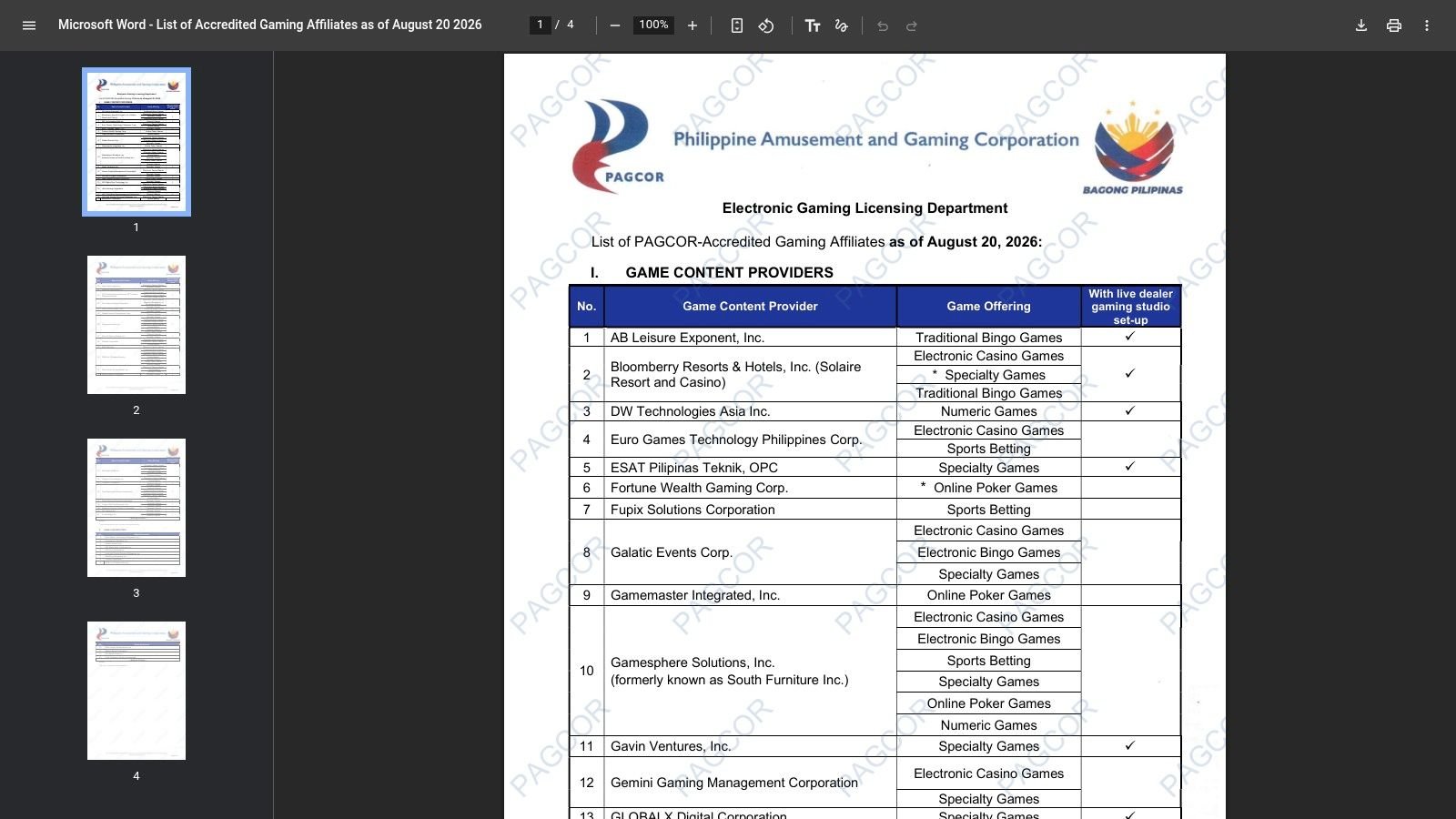Click 'With live dealer gaming studio set-up' header
The width and height of the screenshot is (1456, 819).
(x=1131, y=307)
